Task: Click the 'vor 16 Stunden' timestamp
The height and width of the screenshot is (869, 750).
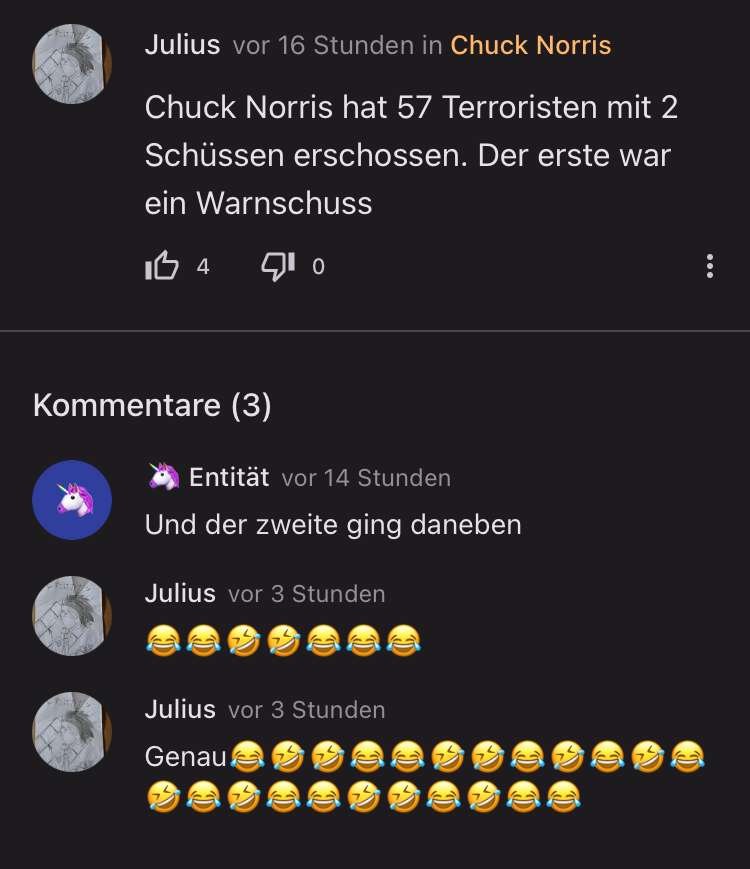Action: [x=323, y=45]
